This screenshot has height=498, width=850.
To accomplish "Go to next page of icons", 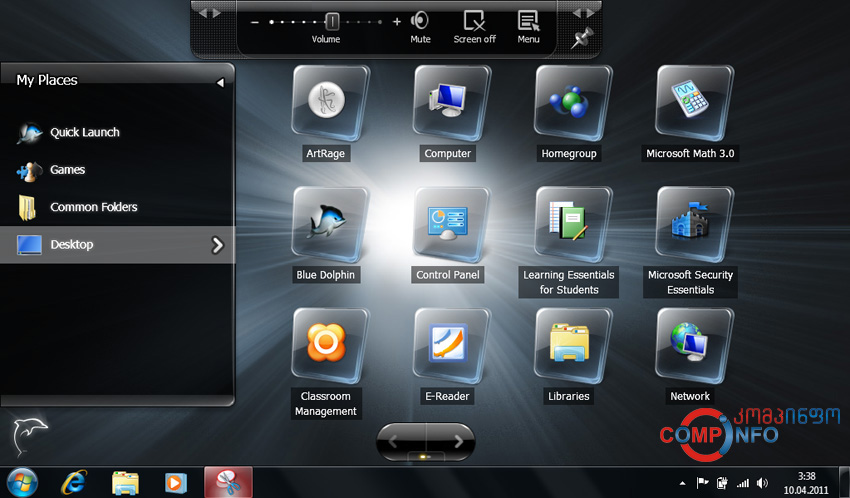I will 458,442.
